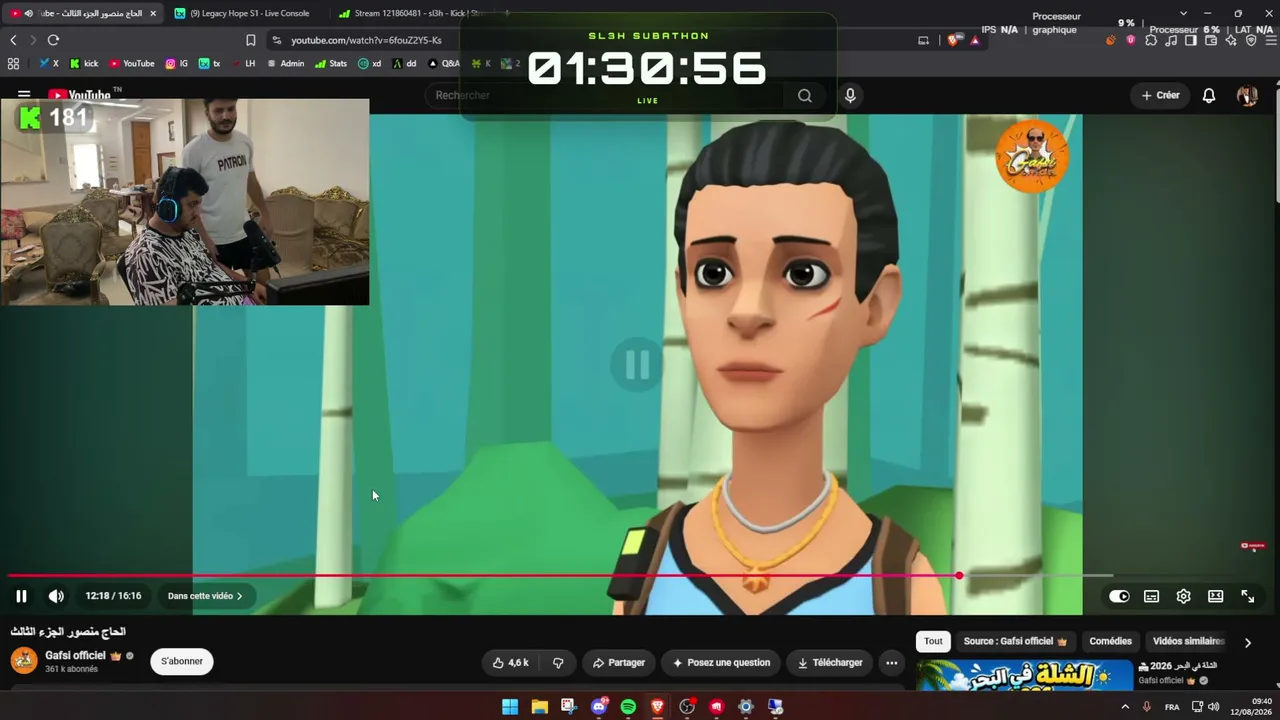Open the Créer menu on YouTube
1280x720 pixels.
pyautogui.click(x=1160, y=95)
